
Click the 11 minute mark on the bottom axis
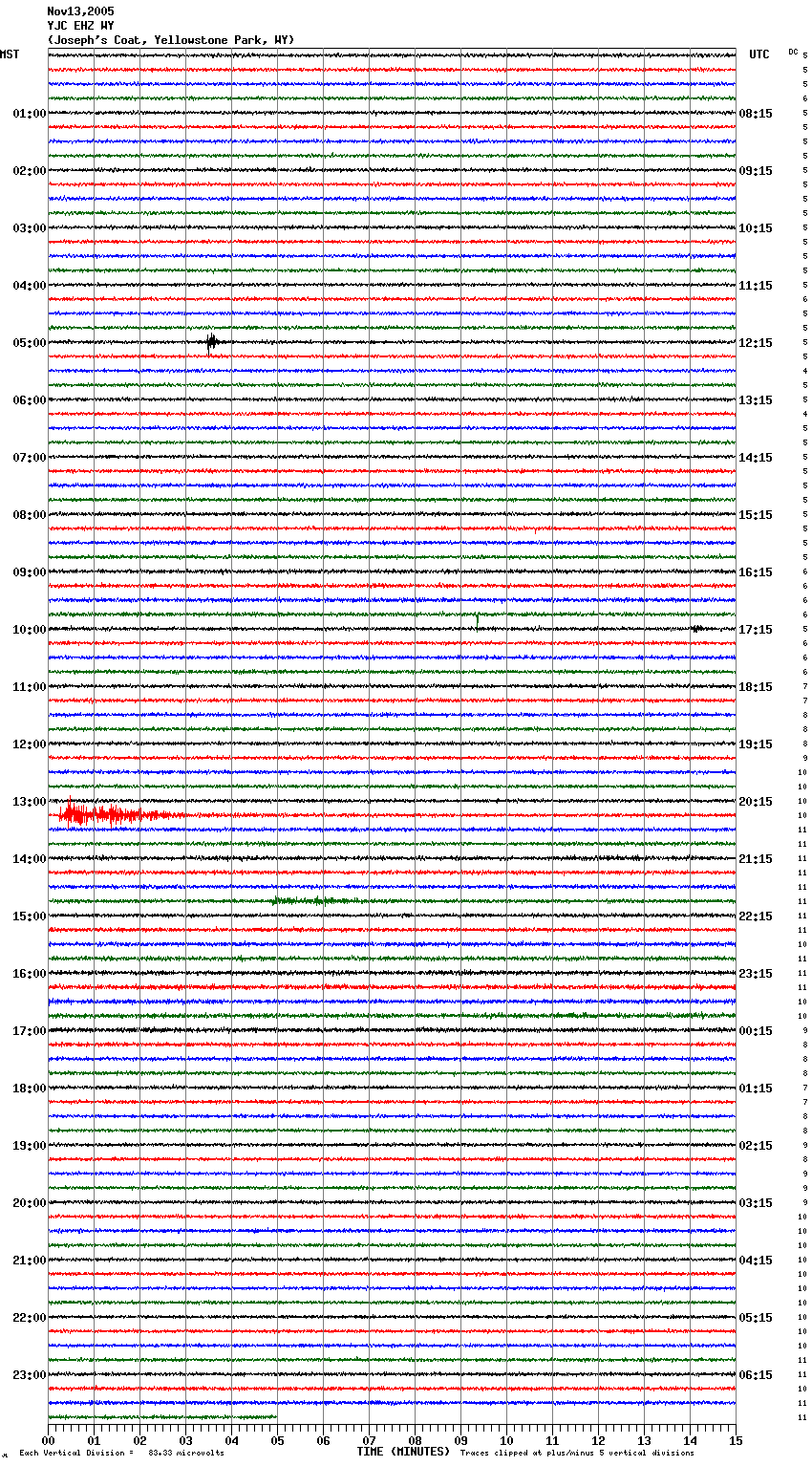pyautogui.click(x=552, y=1440)
